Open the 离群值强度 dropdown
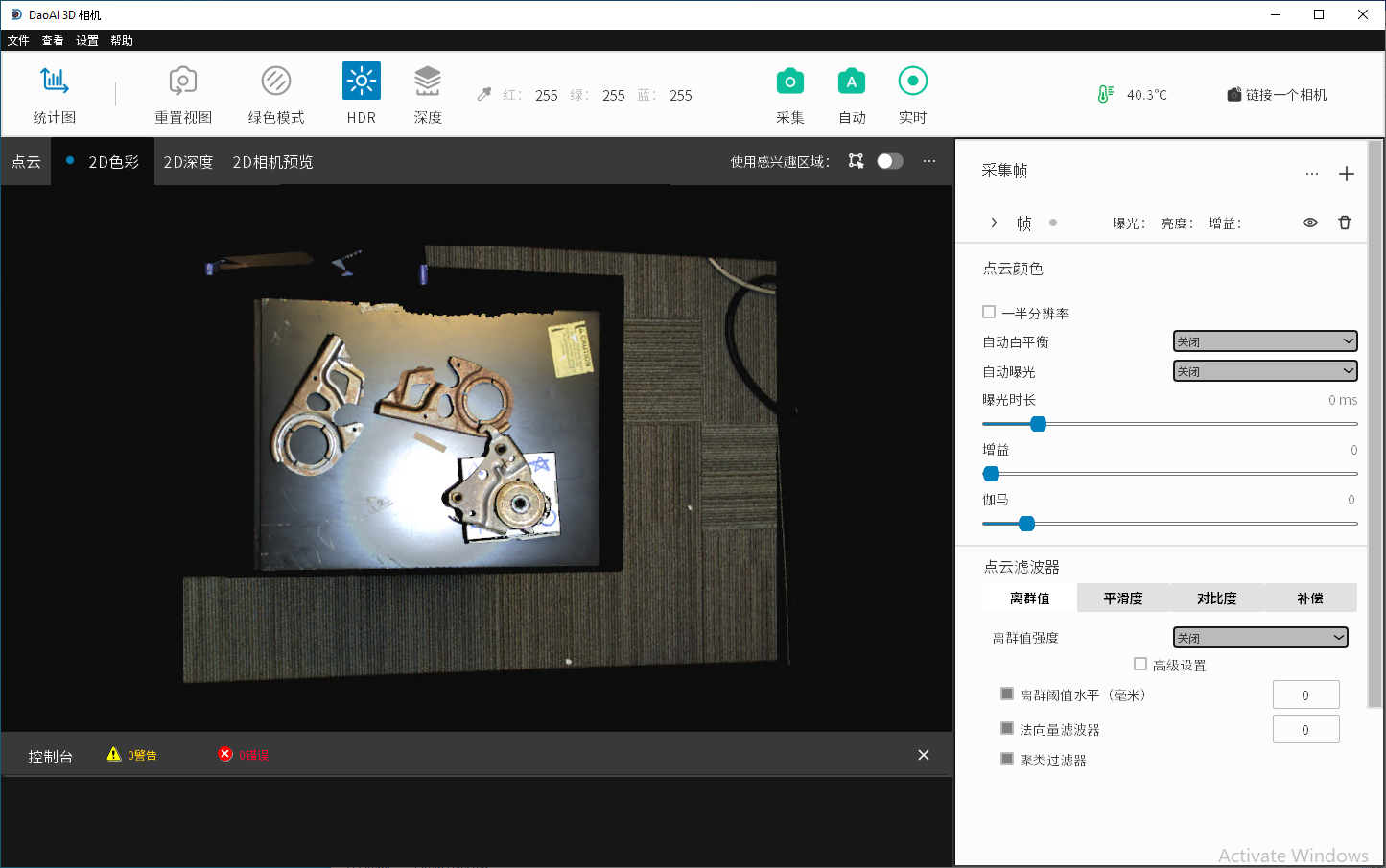Viewport: 1386px width, 868px height. pos(1260,638)
